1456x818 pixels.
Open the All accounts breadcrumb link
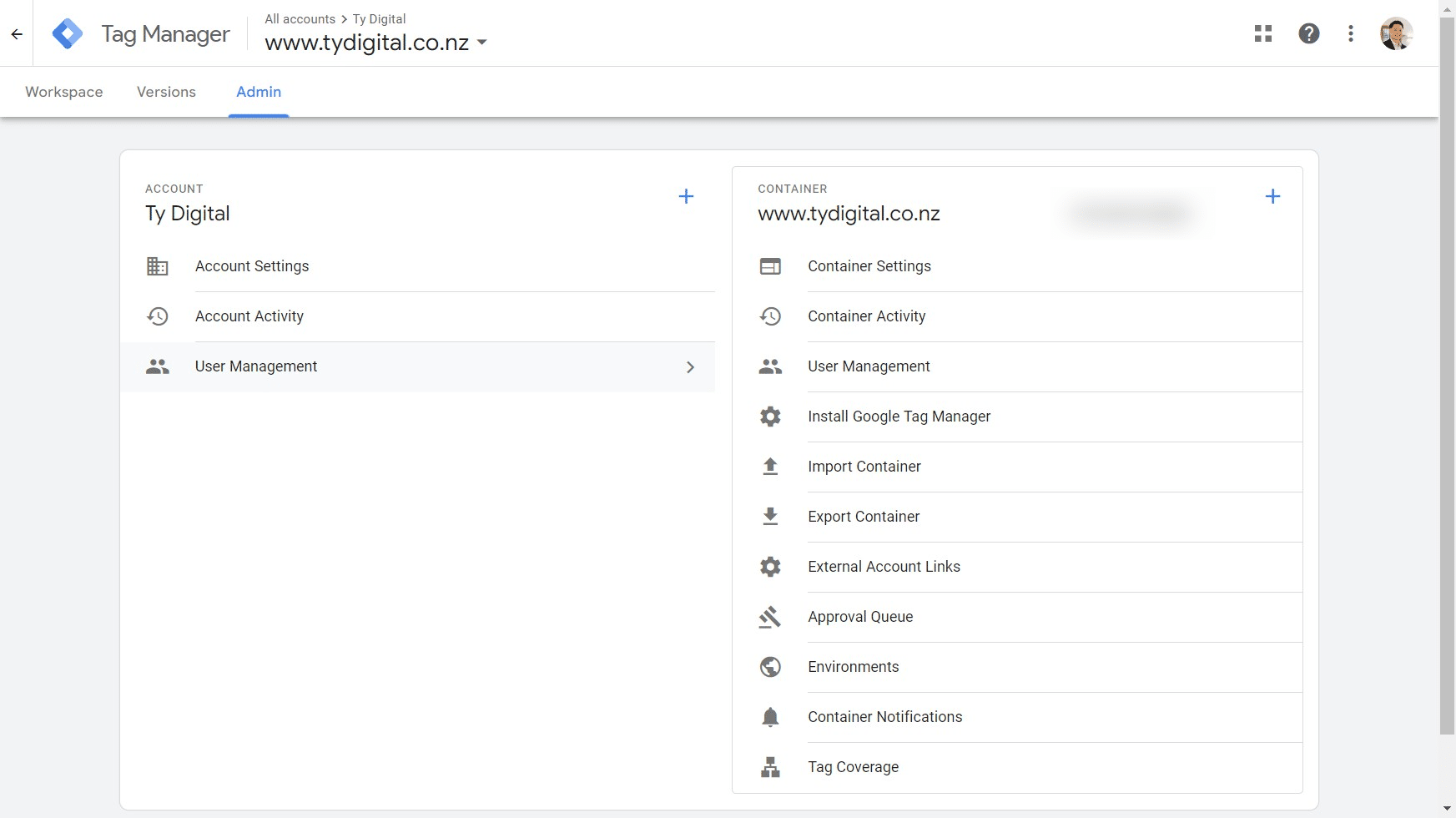tap(300, 18)
